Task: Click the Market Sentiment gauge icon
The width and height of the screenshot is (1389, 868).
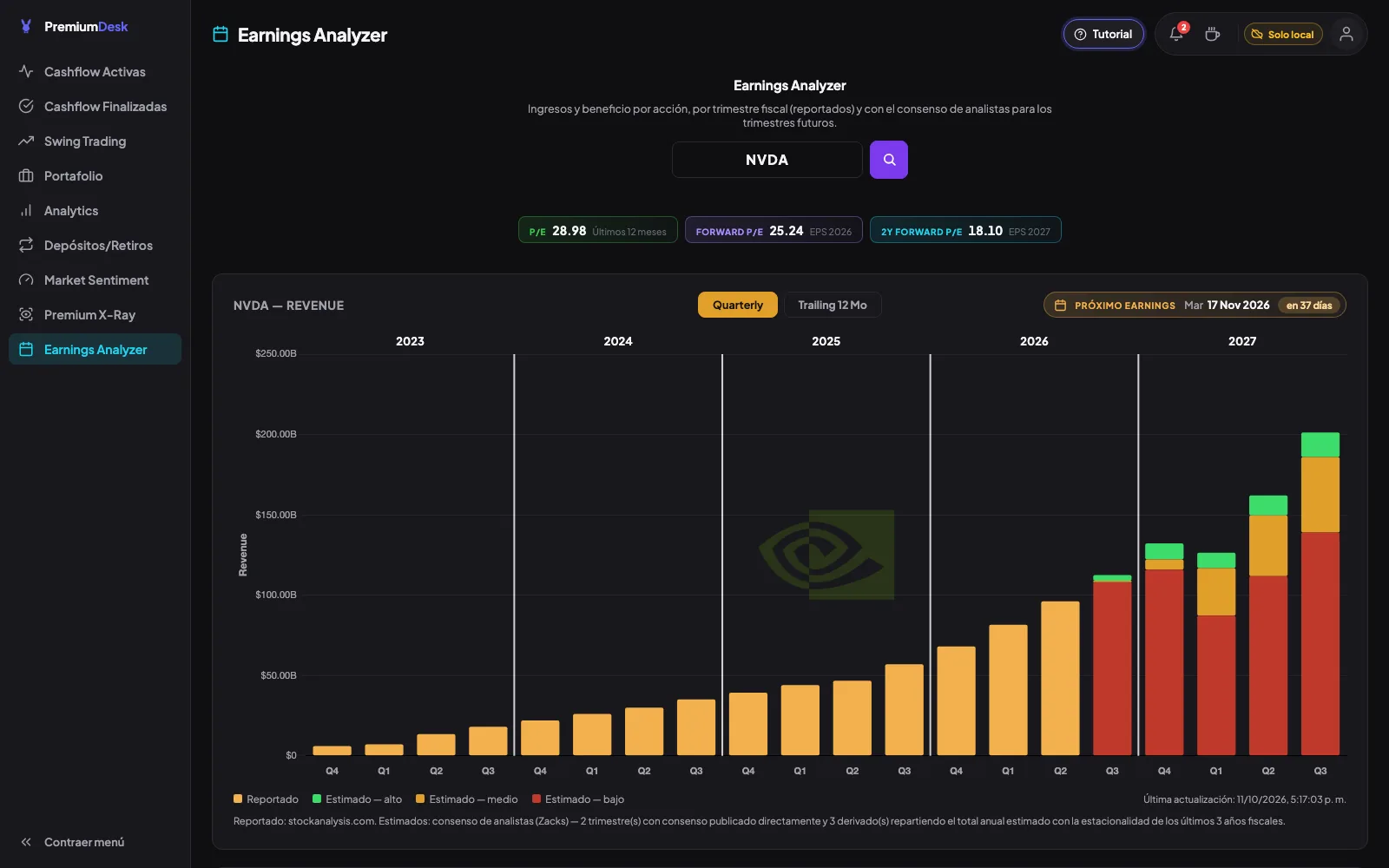Action: 26,279
